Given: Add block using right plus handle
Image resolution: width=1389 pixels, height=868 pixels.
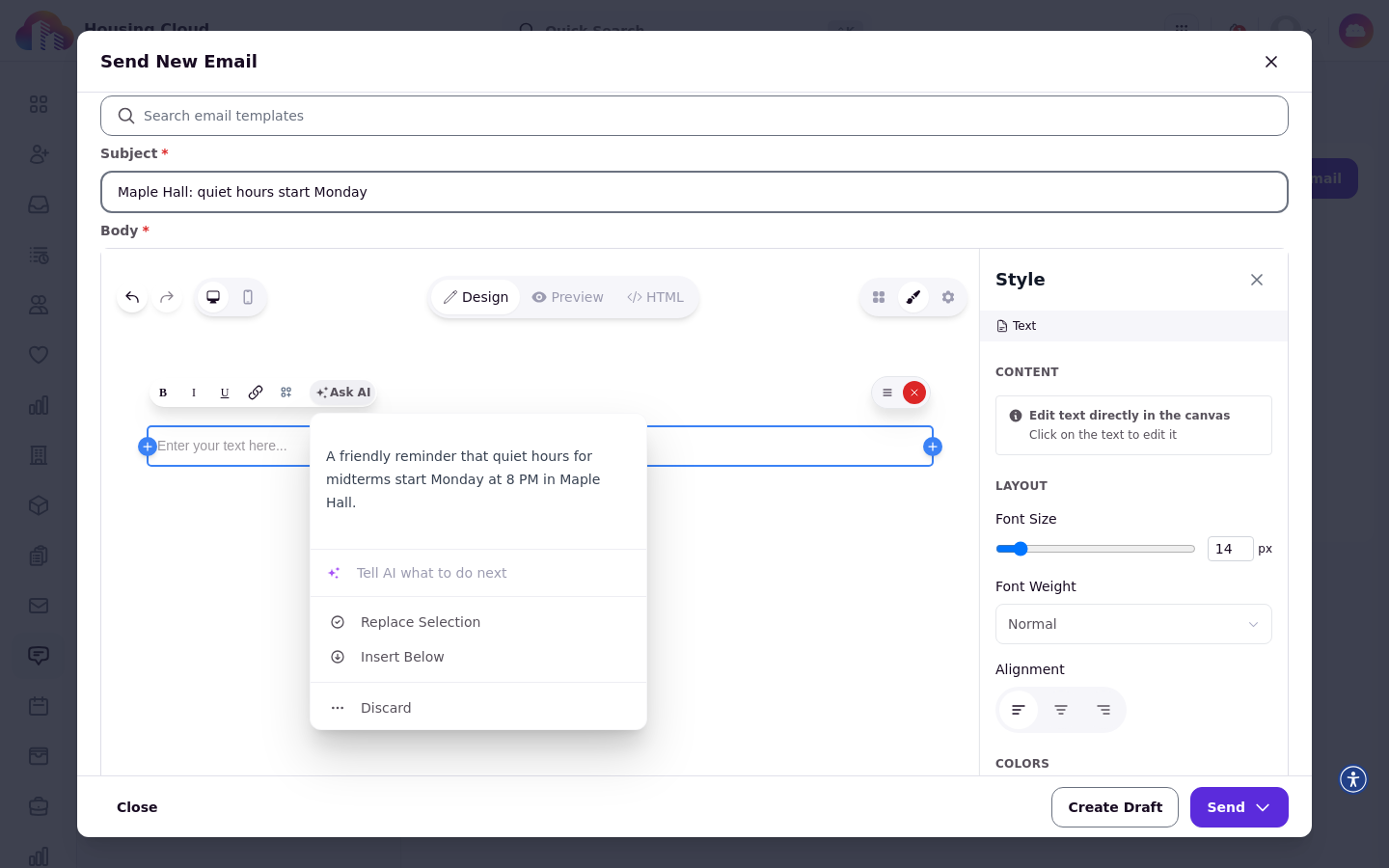Looking at the screenshot, I should click(x=933, y=447).
